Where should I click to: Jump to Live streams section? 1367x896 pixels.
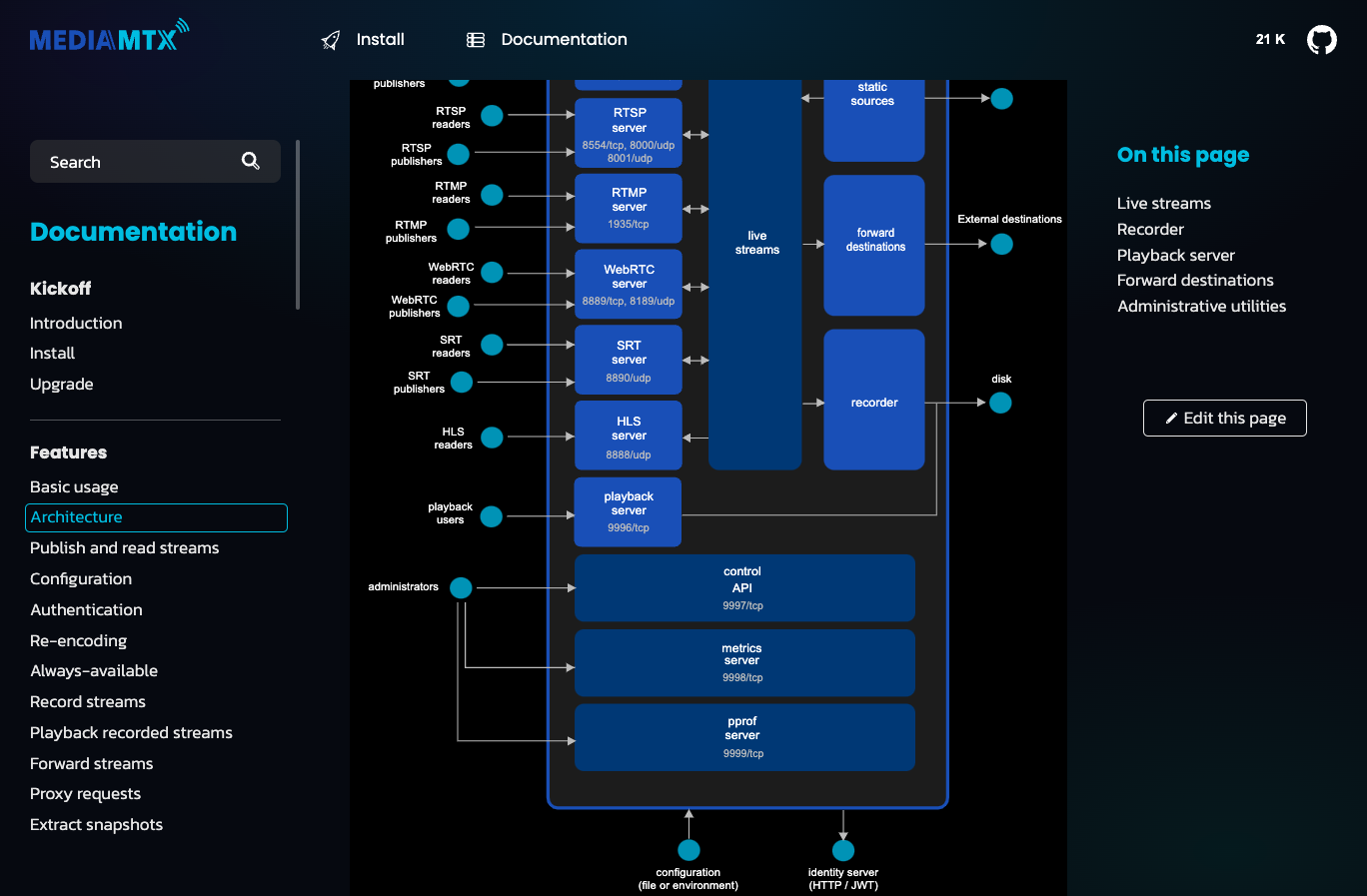point(1163,204)
